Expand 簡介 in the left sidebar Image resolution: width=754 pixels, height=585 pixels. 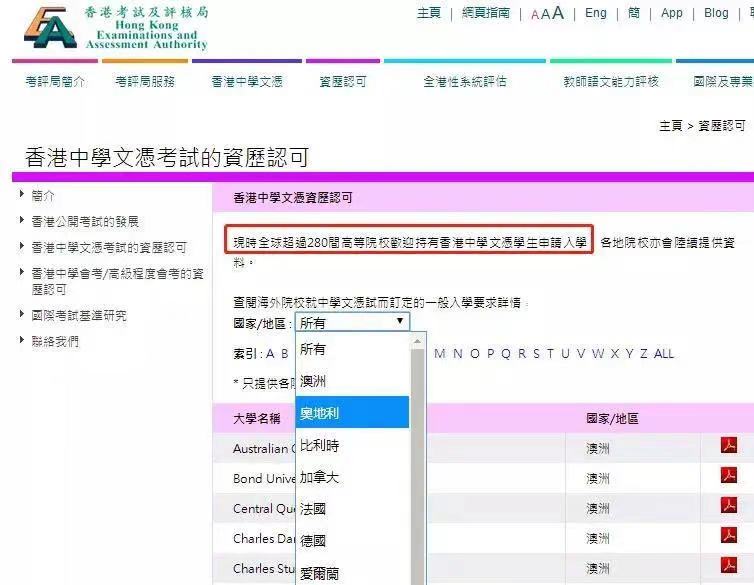[43, 195]
